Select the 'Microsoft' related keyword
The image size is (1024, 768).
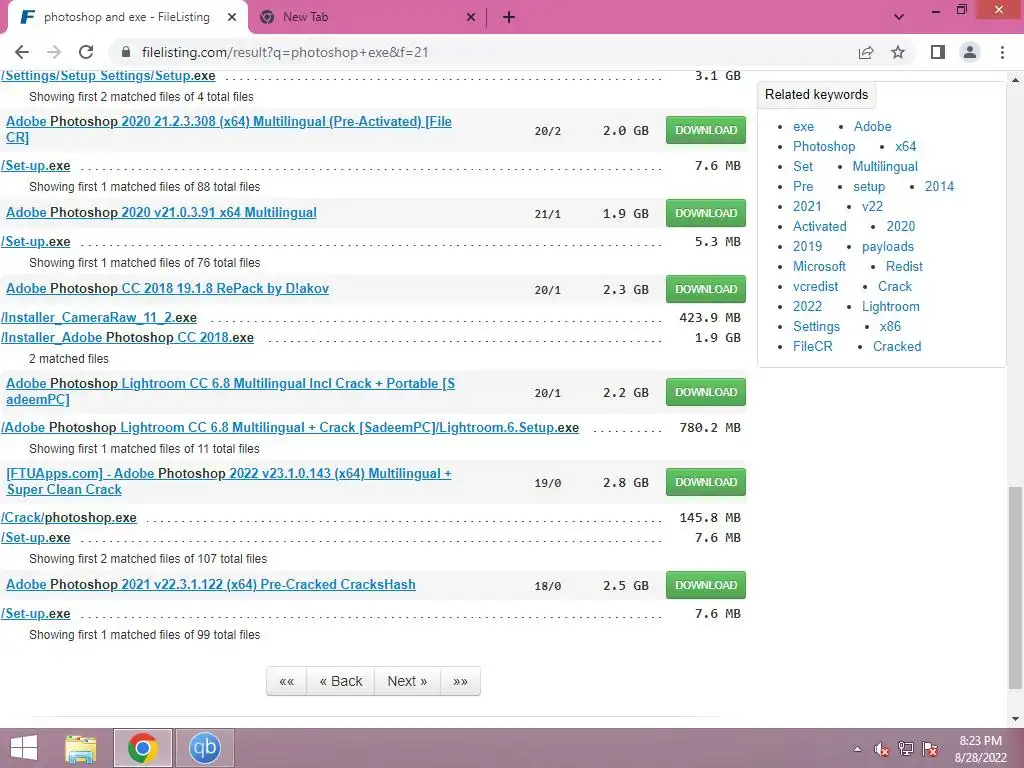[819, 266]
